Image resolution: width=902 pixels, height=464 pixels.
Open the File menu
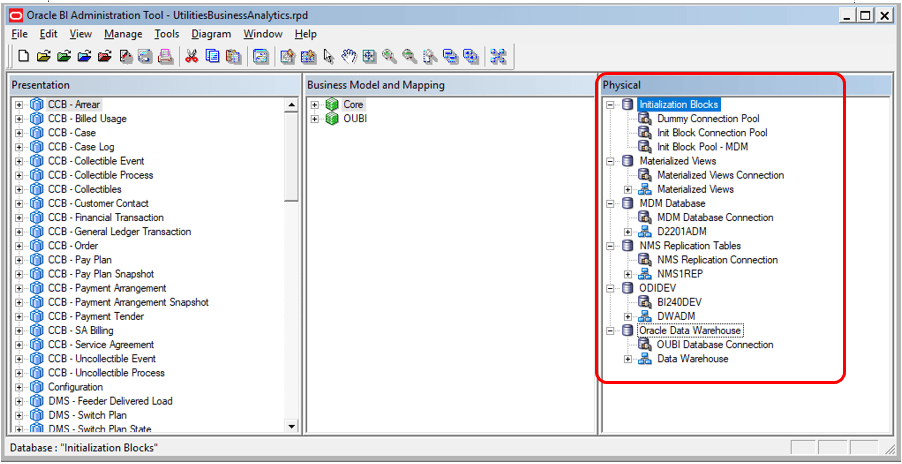(20, 34)
